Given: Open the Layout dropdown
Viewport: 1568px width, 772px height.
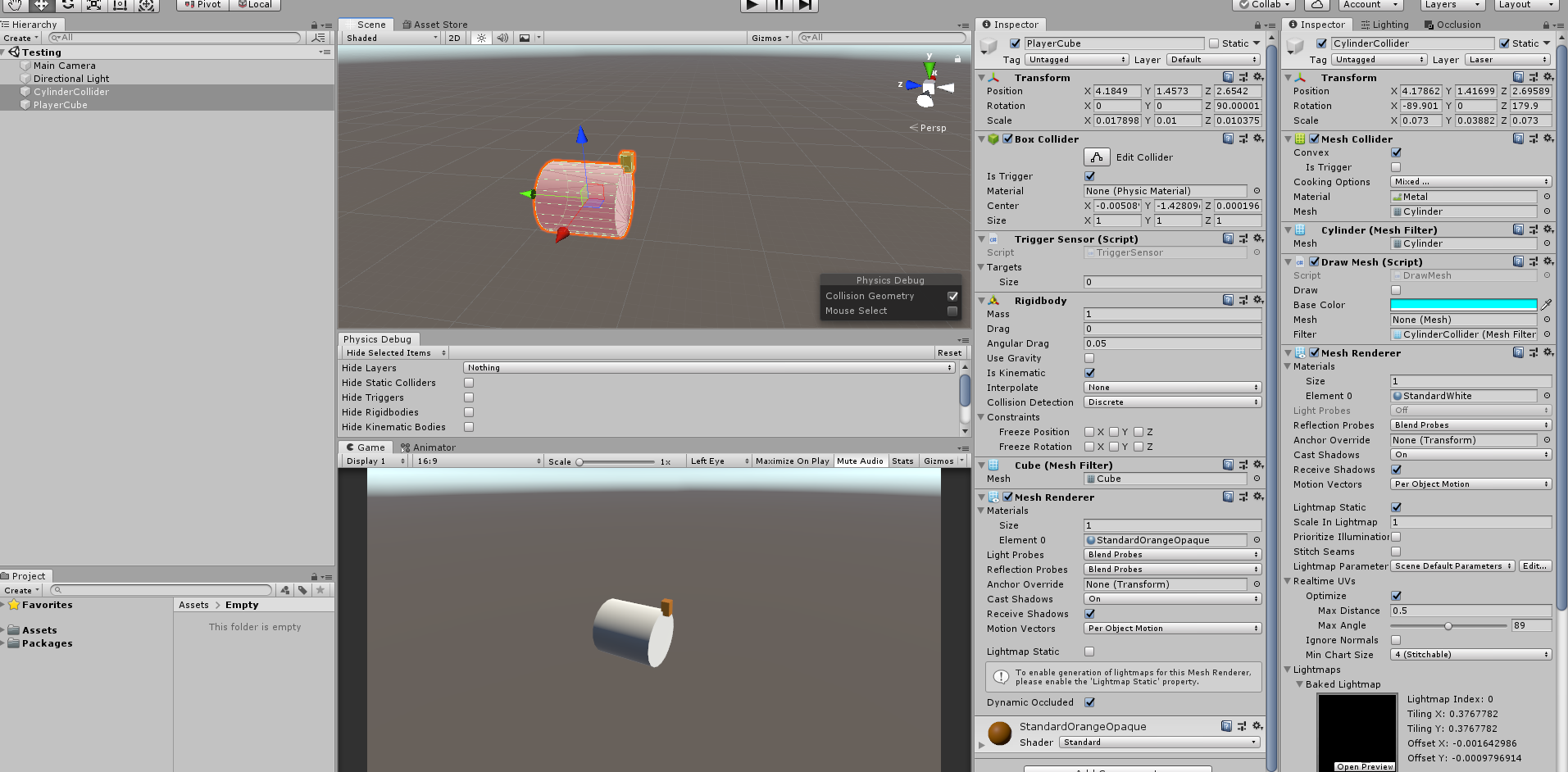Looking at the screenshot, I should pyautogui.click(x=1525, y=4).
